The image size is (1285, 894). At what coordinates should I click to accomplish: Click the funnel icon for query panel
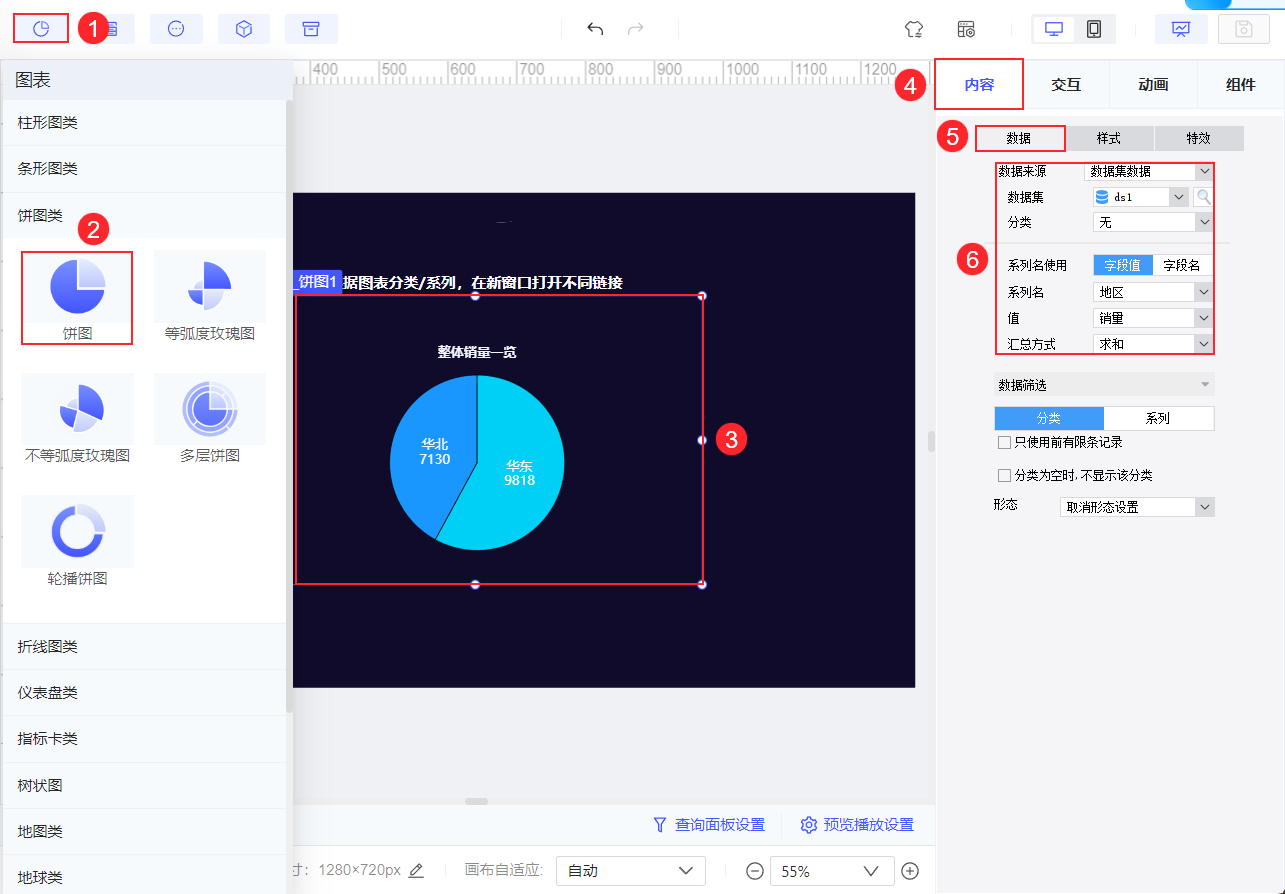(x=660, y=825)
